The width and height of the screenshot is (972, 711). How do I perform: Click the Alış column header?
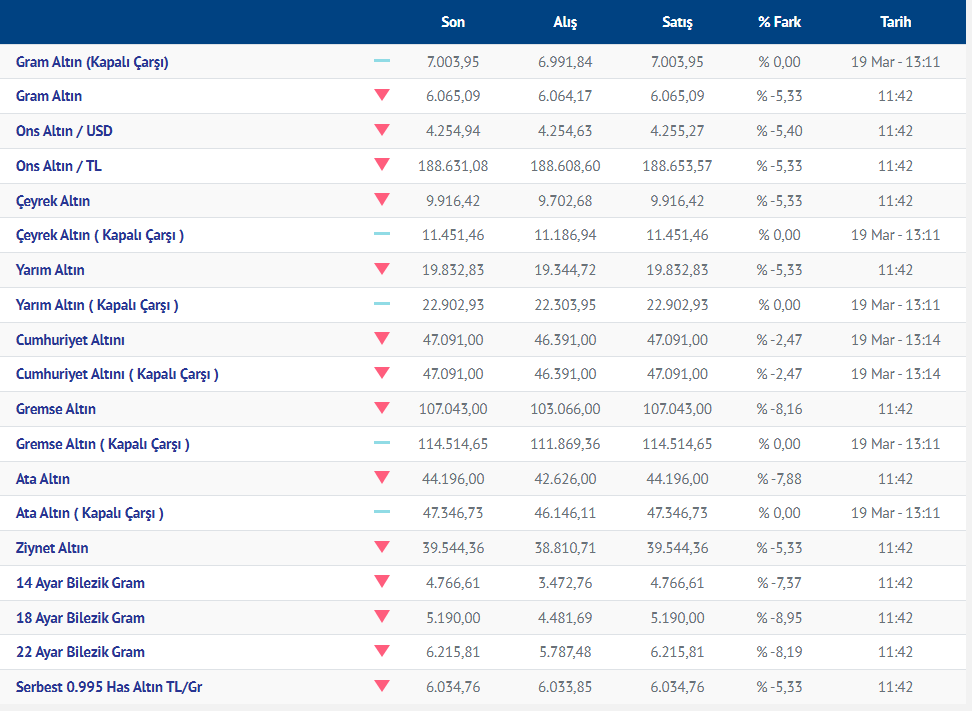pyautogui.click(x=565, y=22)
